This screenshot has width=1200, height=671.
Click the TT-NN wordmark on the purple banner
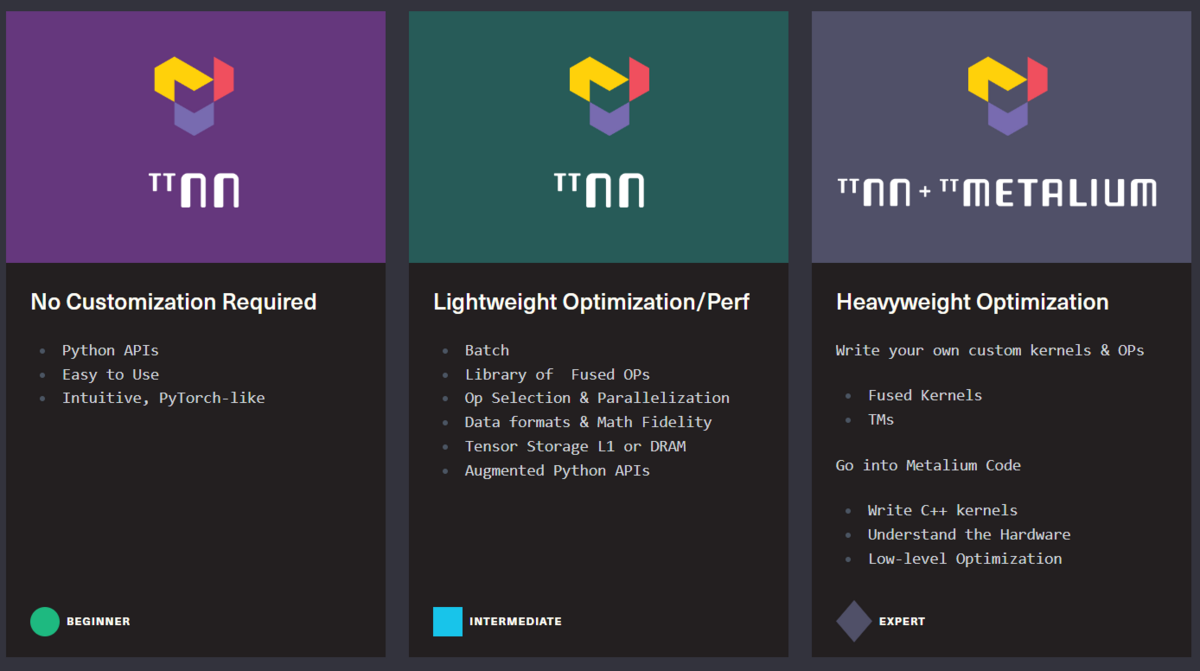click(x=194, y=190)
